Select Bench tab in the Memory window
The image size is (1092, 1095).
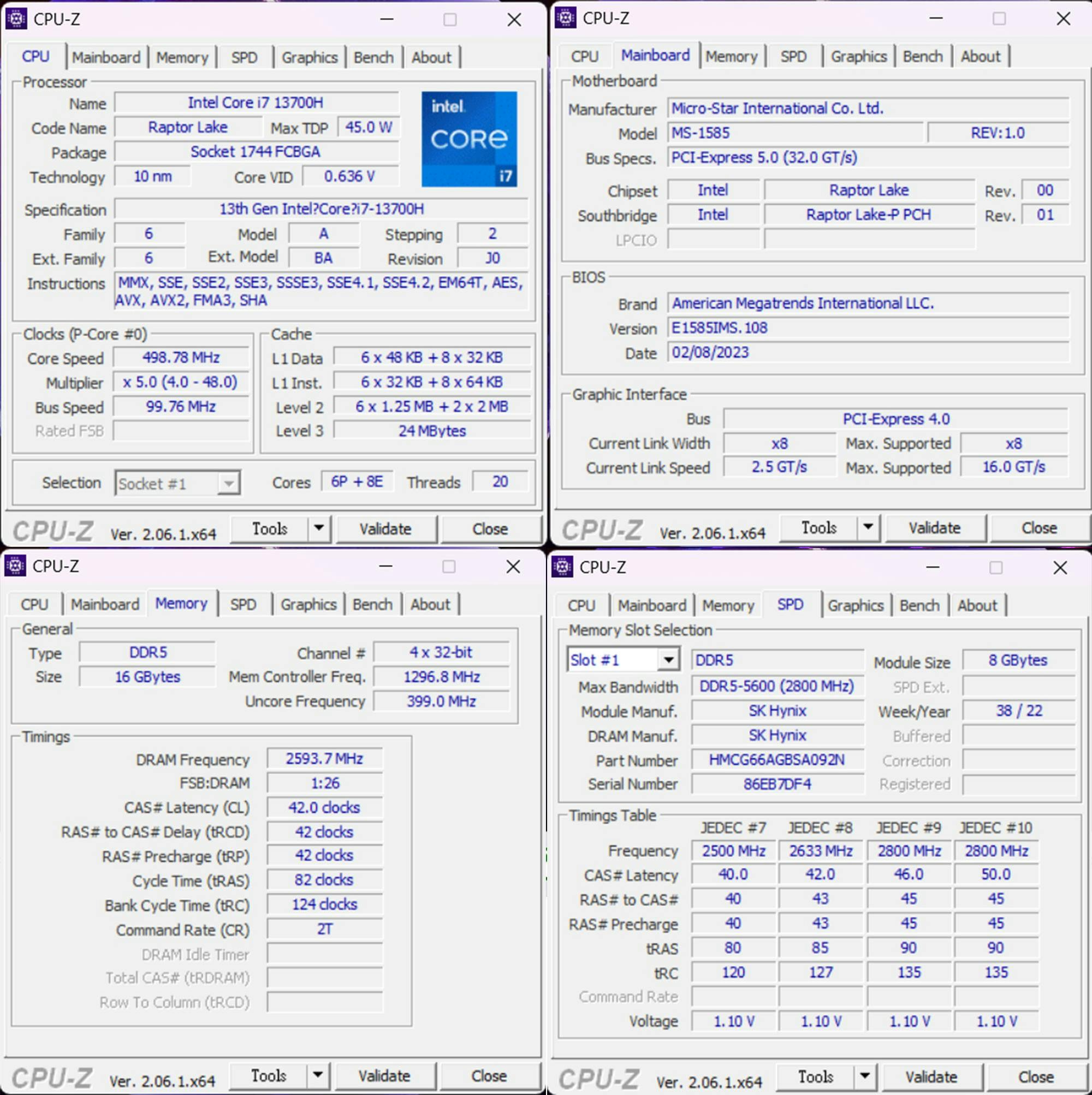(x=372, y=604)
